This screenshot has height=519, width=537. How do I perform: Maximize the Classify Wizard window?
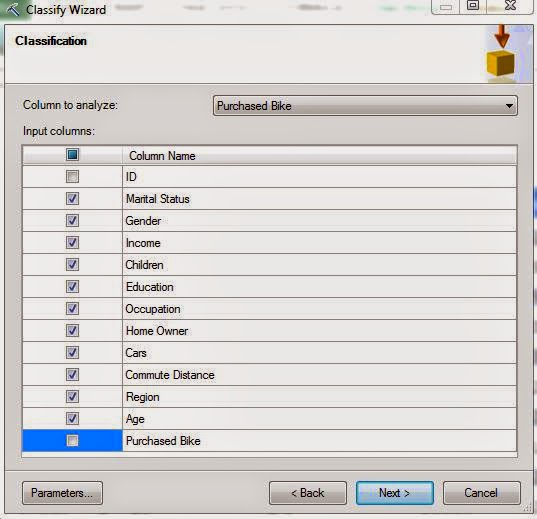pos(473,5)
